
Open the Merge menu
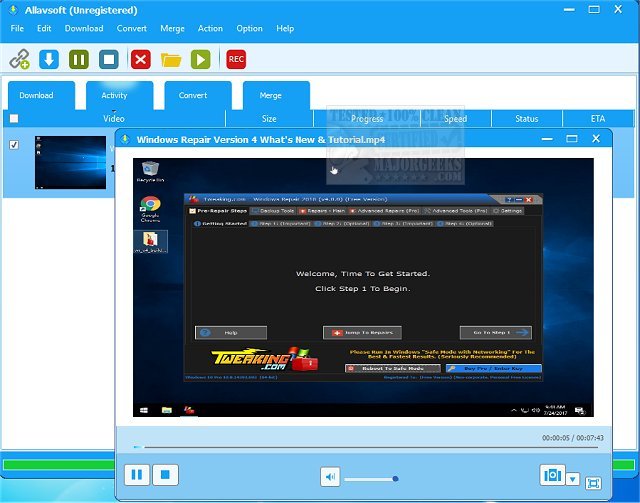[x=172, y=29]
